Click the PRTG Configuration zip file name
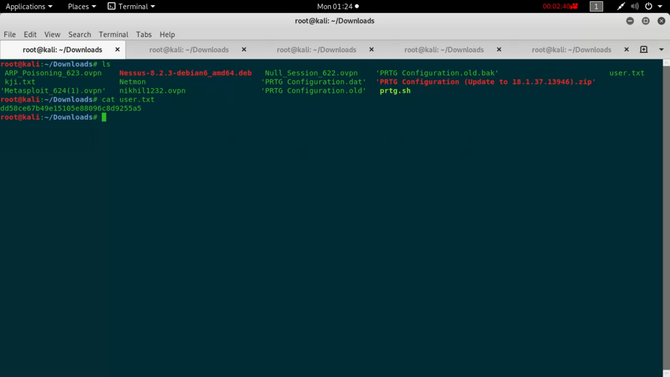Image resolution: width=670 pixels, height=377 pixels. 485,82
